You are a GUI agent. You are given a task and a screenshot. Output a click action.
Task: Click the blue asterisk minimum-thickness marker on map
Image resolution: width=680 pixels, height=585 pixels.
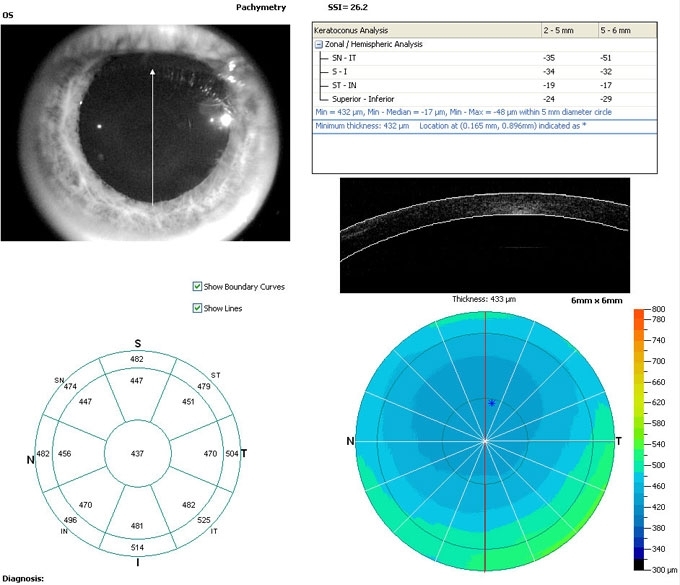(492, 403)
